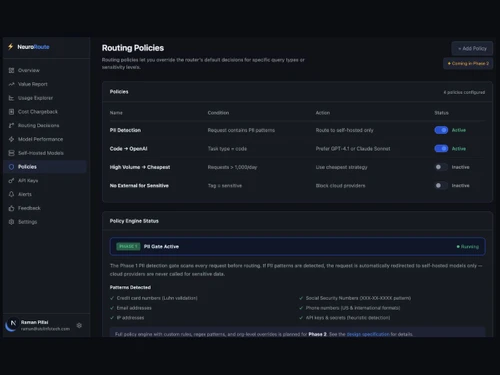Open Usage Explorer
500x375 pixels.
[45, 98]
